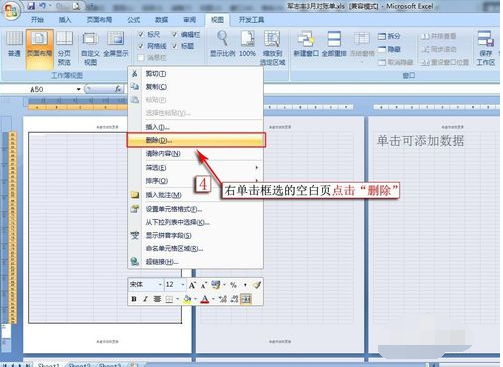The height and width of the screenshot is (367, 503).
Task: Toggle the 标尺 ruler checkbox
Action: coord(141,34)
